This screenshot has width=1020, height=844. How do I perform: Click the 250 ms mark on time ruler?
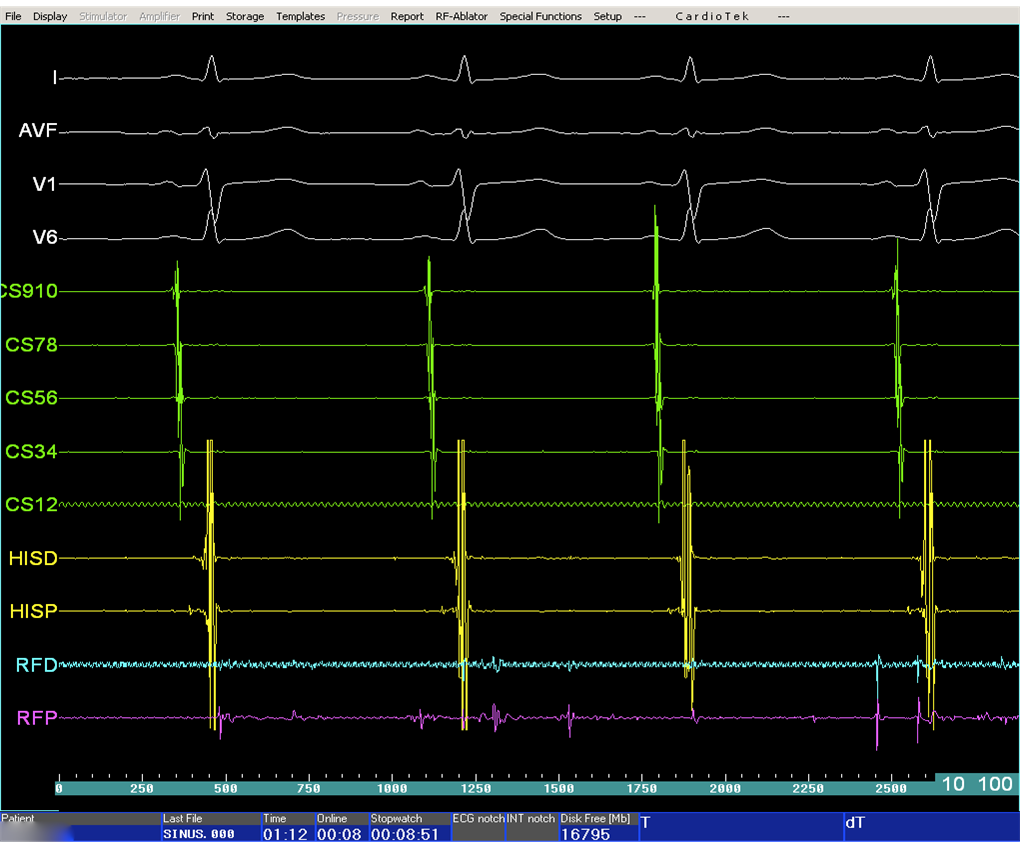[142, 789]
